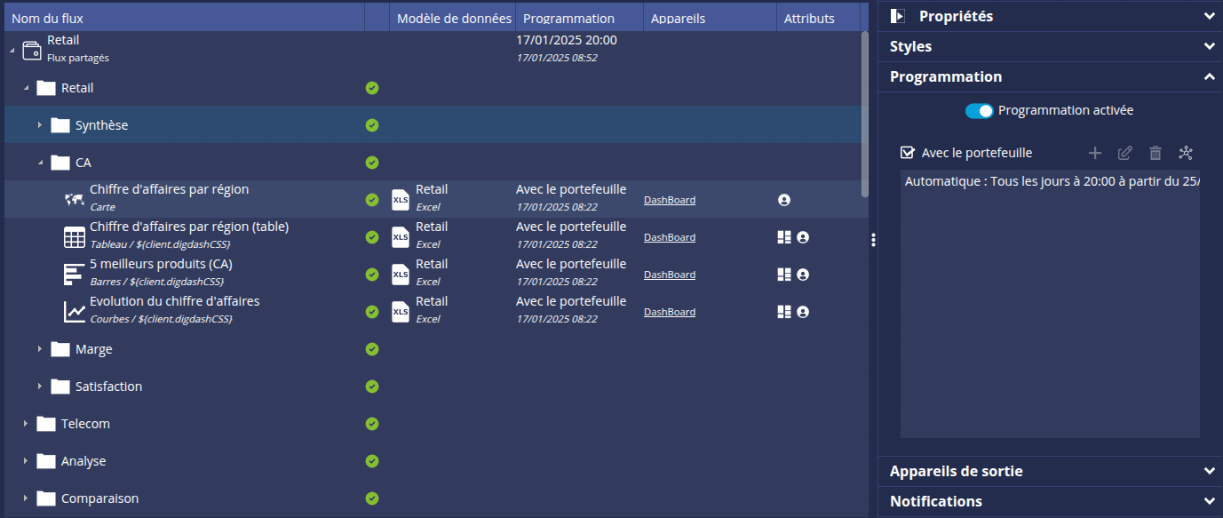The height and width of the screenshot is (518, 1223).
Task: Click the user attribute icon in the Carte row
Action: 784,200
